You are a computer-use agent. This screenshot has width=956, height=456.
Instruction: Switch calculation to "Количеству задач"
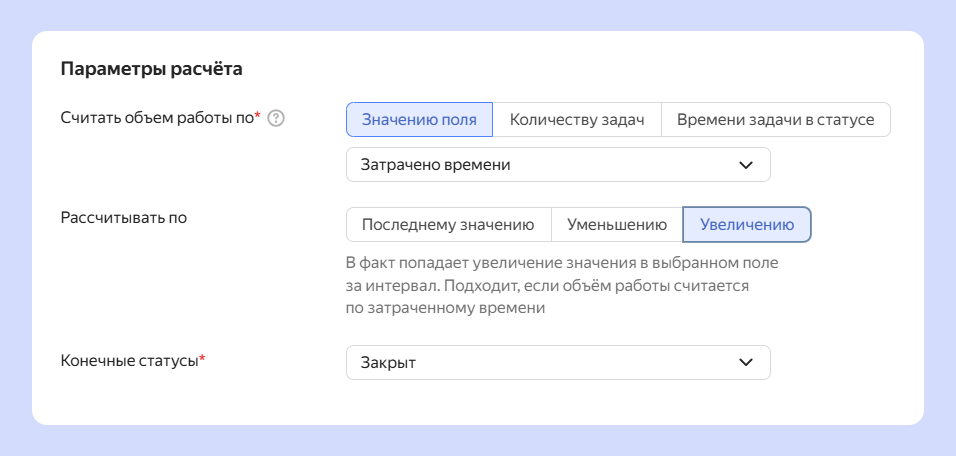click(577, 120)
